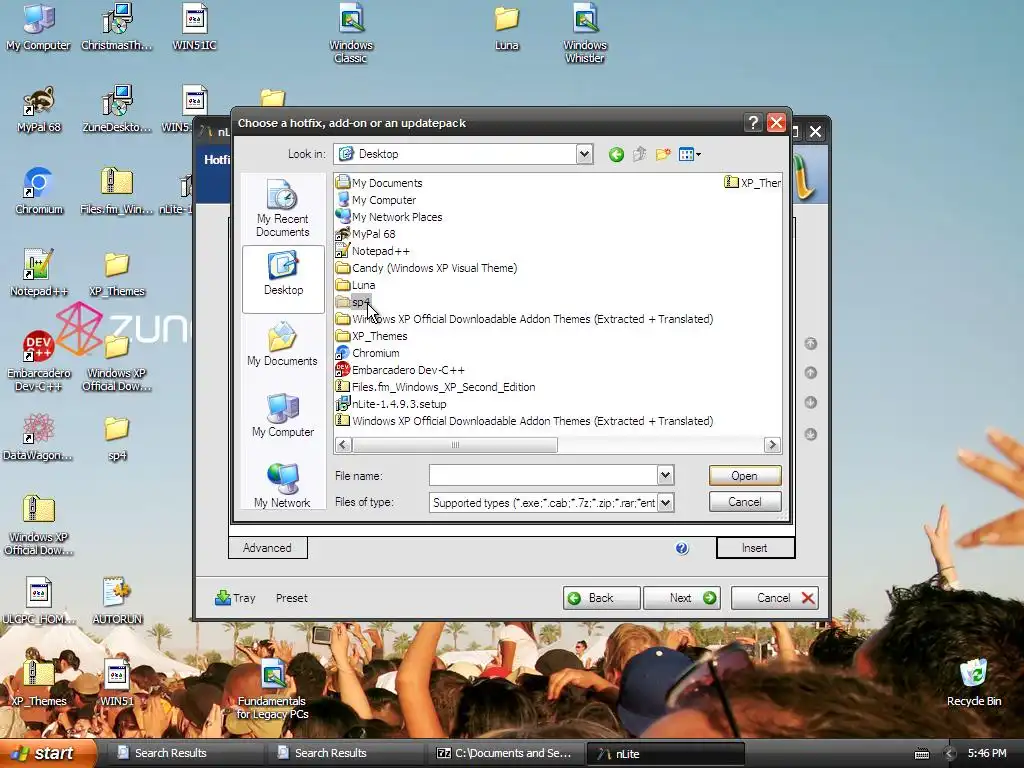Select MyPal 68 in the file list
Viewport: 1024px width, 768px height.
click(x=365, y=234)
